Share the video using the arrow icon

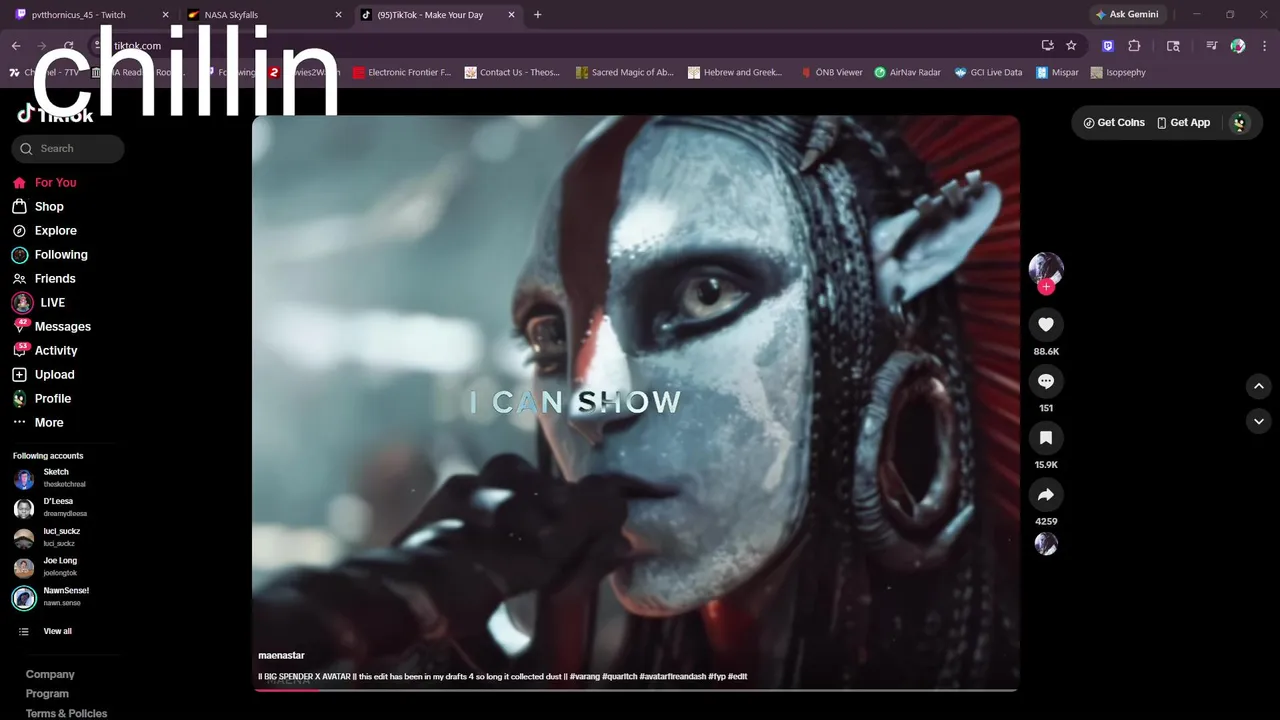[1046, 495]
